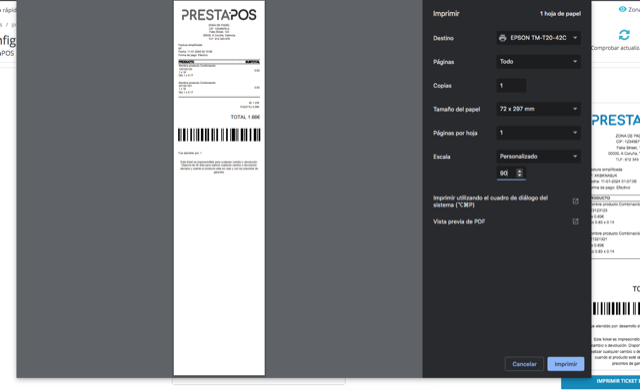The width and height of the screenshot is (640, 390).
Task: Cancel the print dialog
Action: 524,364
